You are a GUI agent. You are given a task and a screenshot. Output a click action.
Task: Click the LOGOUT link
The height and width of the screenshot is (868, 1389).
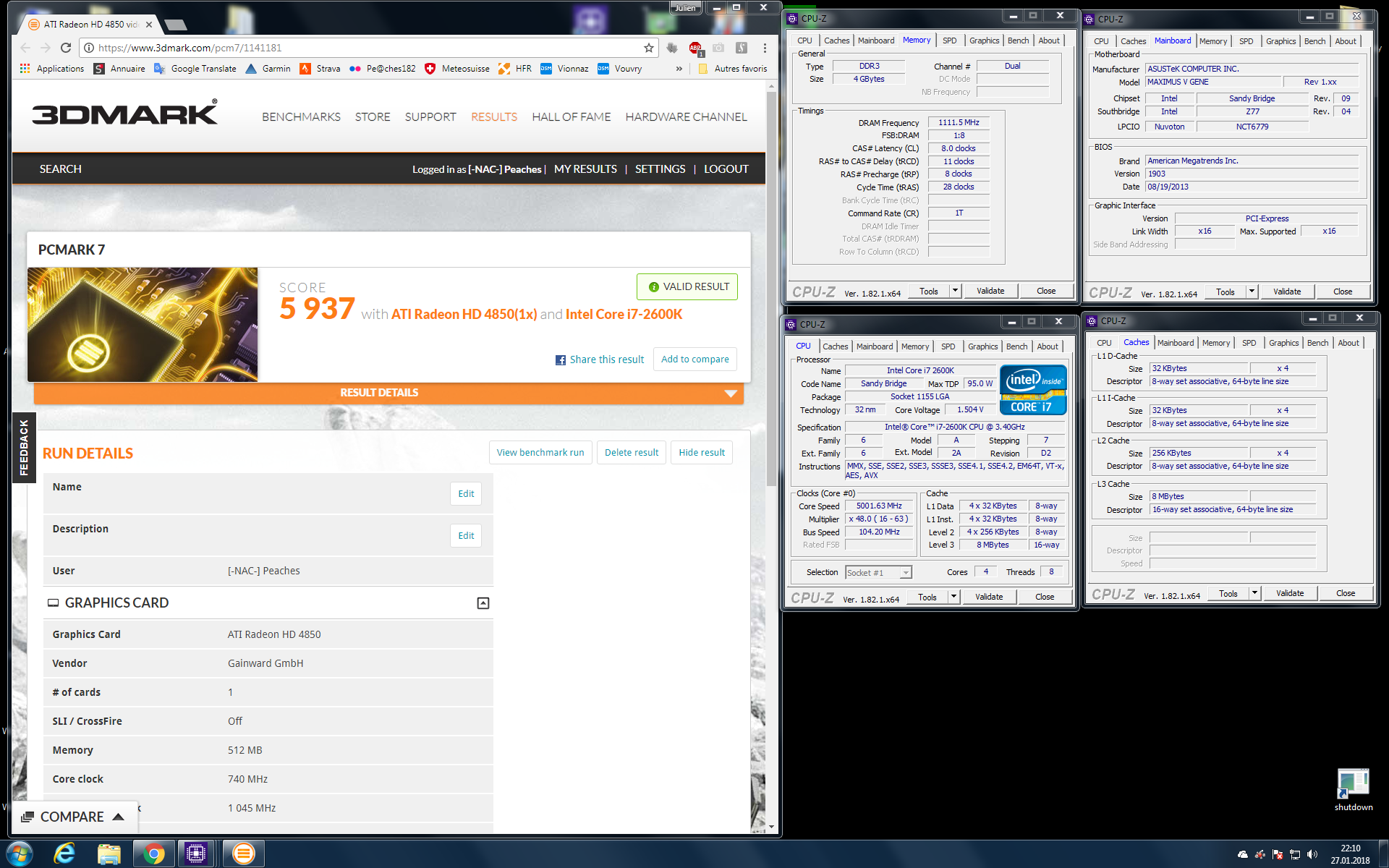click(726, 169)
